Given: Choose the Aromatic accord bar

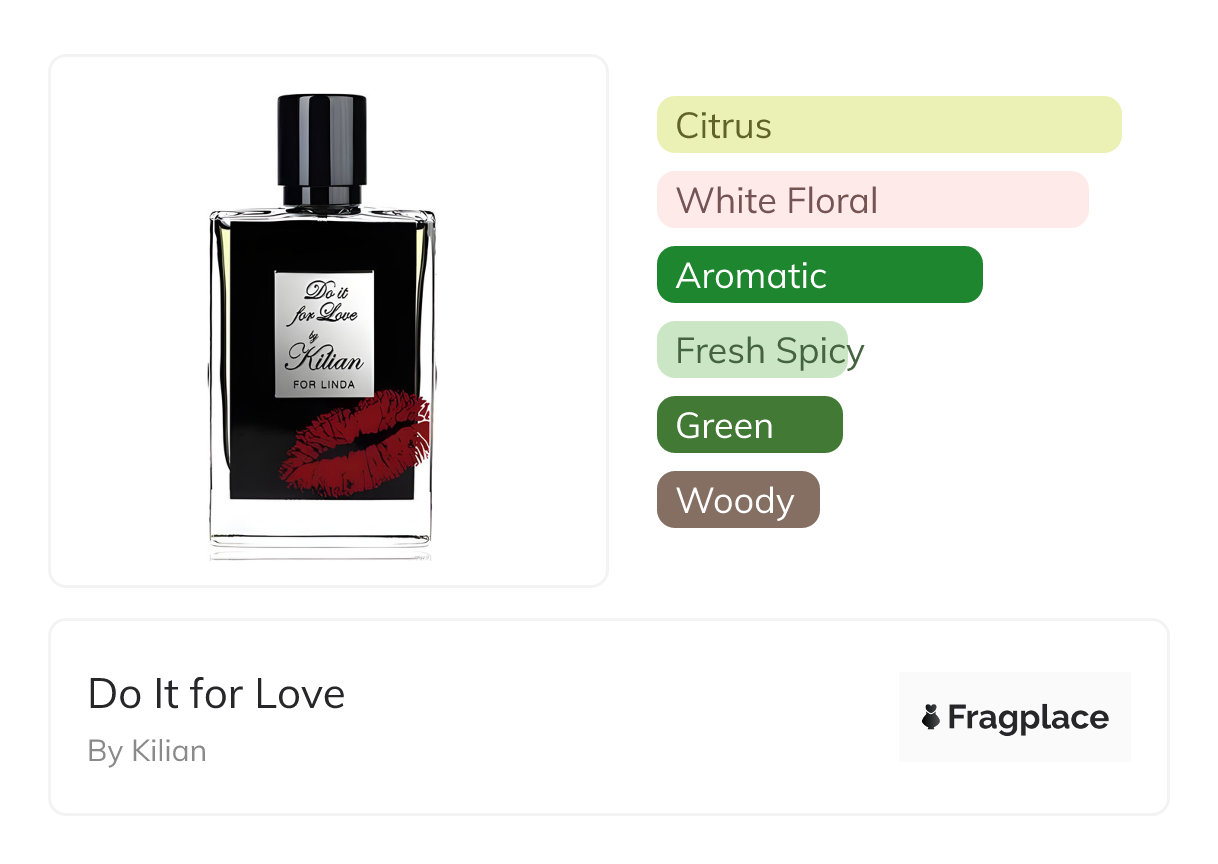Looking at the screenshot, I should pos(820,275).
